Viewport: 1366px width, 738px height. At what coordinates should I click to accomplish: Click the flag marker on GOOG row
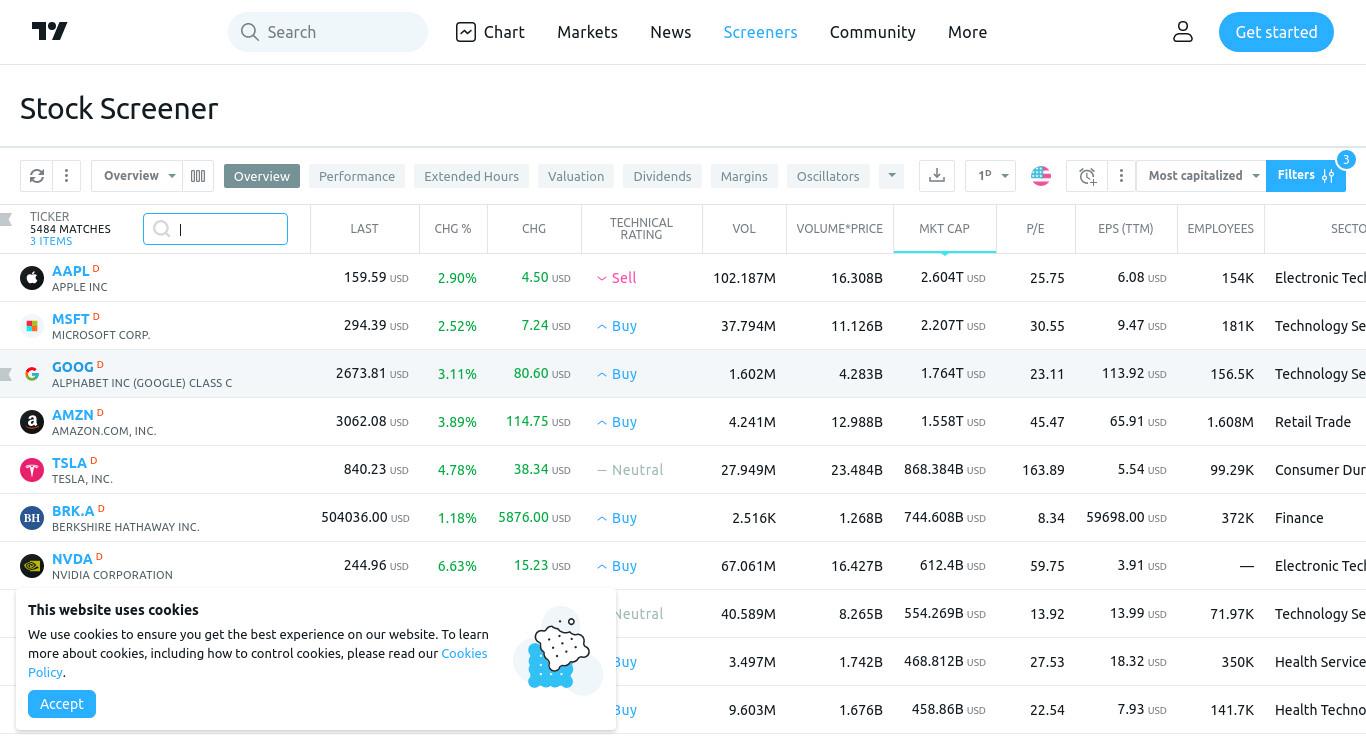tap(6, 374)
